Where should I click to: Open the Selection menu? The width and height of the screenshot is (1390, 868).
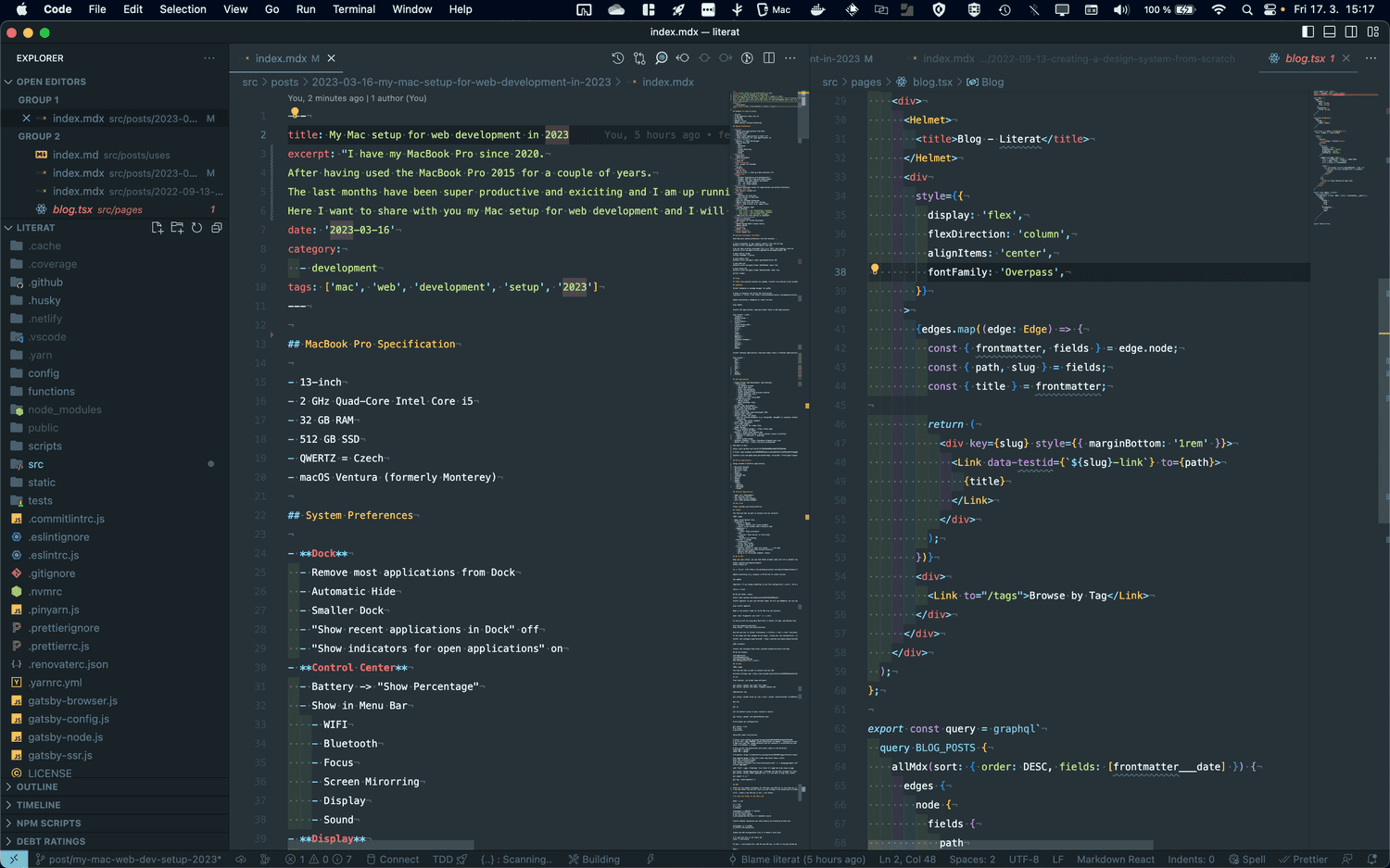(183, 9)
